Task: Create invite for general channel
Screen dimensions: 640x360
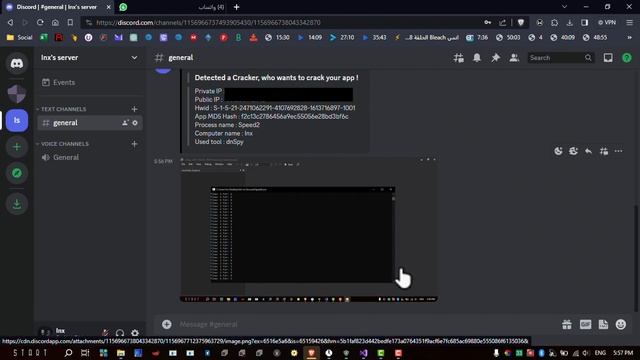Action: 125,123
